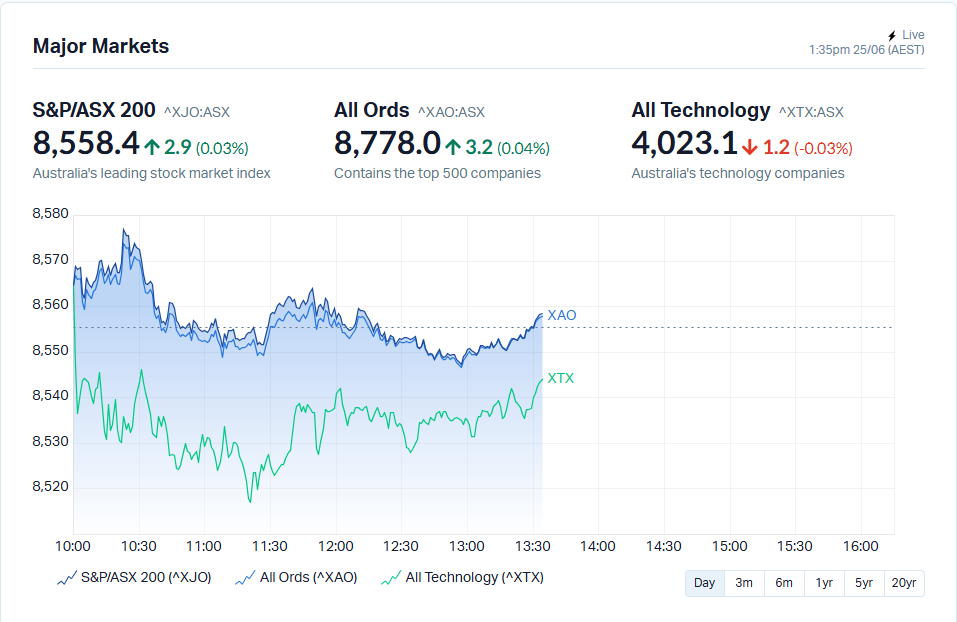Click the All Ords green up arrow
The image size is (957, 622).
click(x=453, y=147)
